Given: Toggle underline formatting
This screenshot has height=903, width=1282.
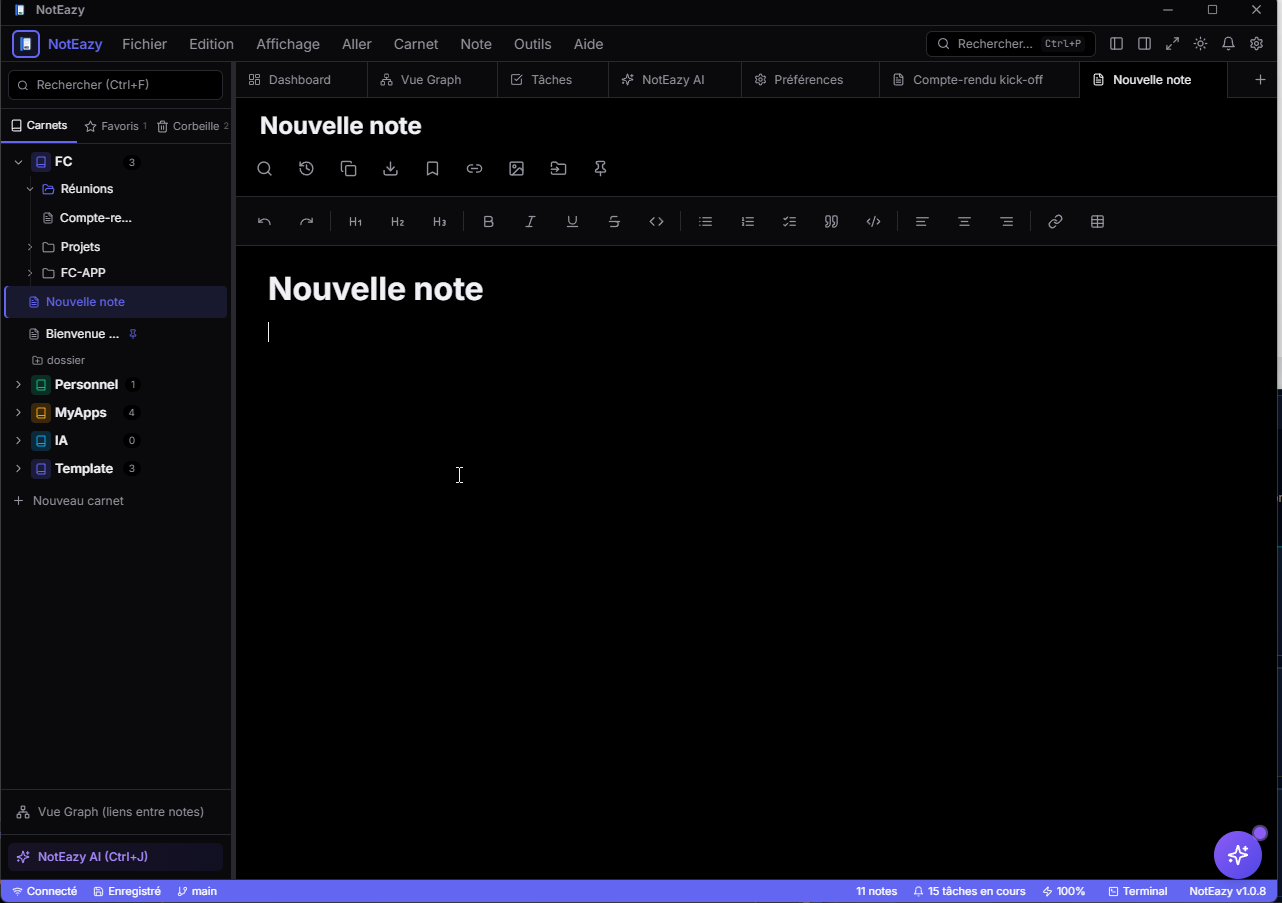Looking at the screenshot, I should tap(572, 222).
